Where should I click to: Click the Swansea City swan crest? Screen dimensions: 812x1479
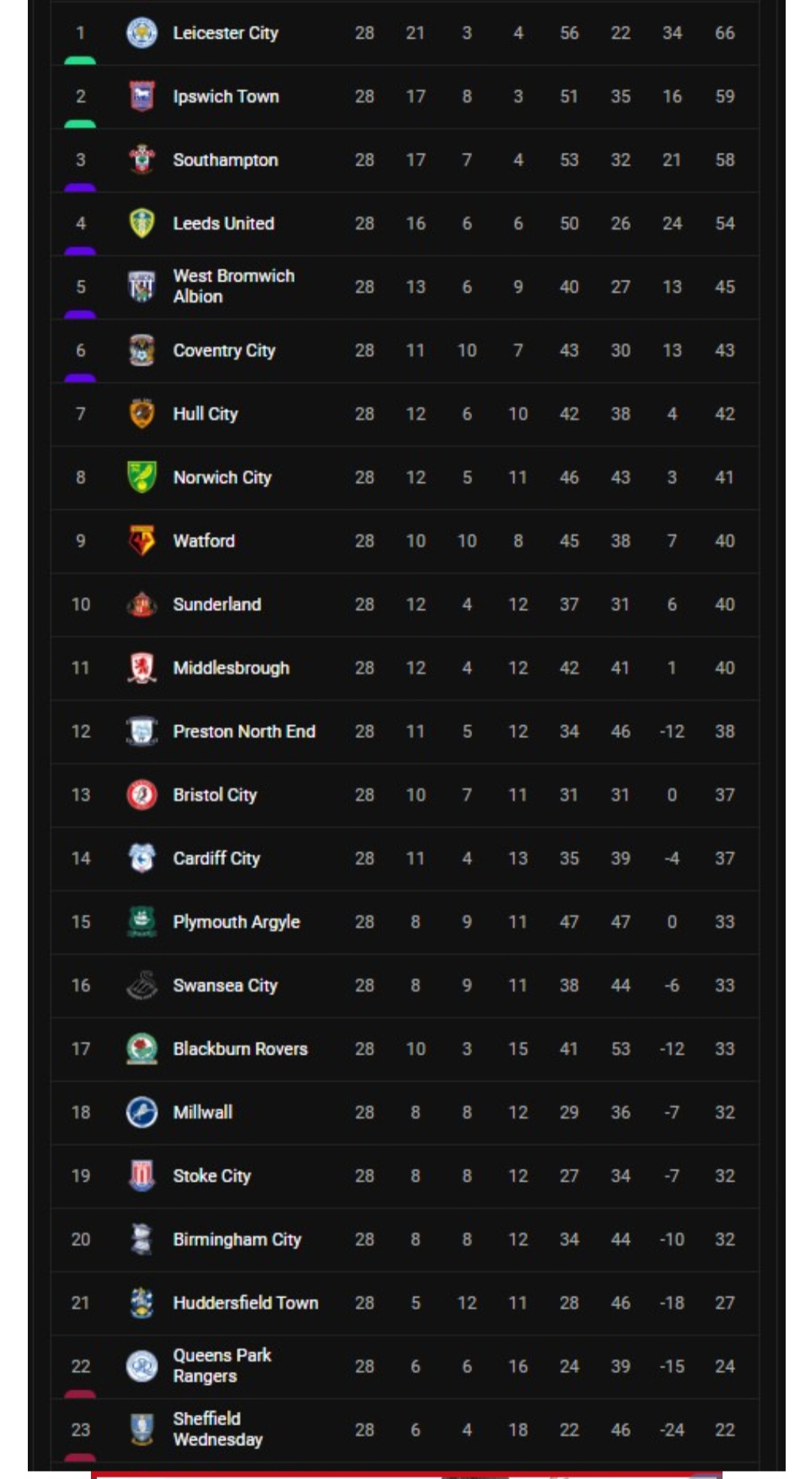tap(141, 985)
